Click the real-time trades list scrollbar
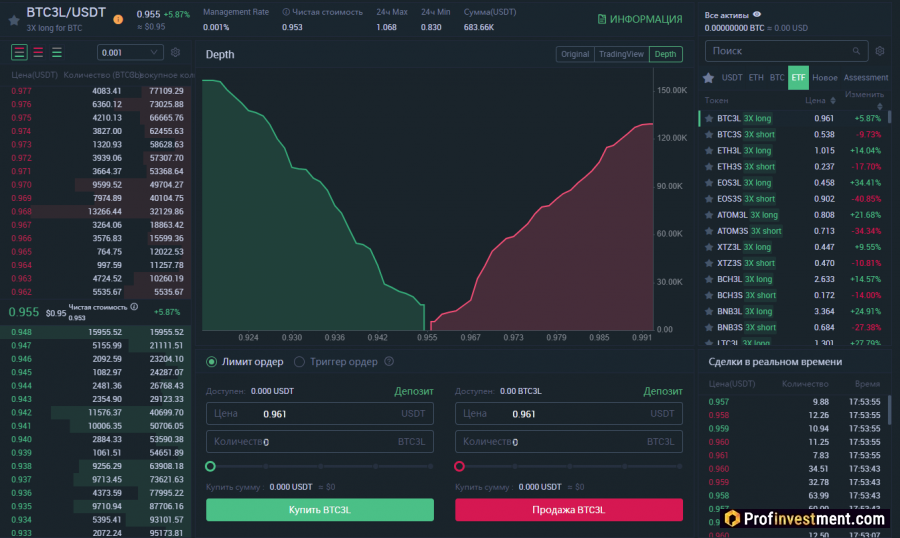 [890, 409]
